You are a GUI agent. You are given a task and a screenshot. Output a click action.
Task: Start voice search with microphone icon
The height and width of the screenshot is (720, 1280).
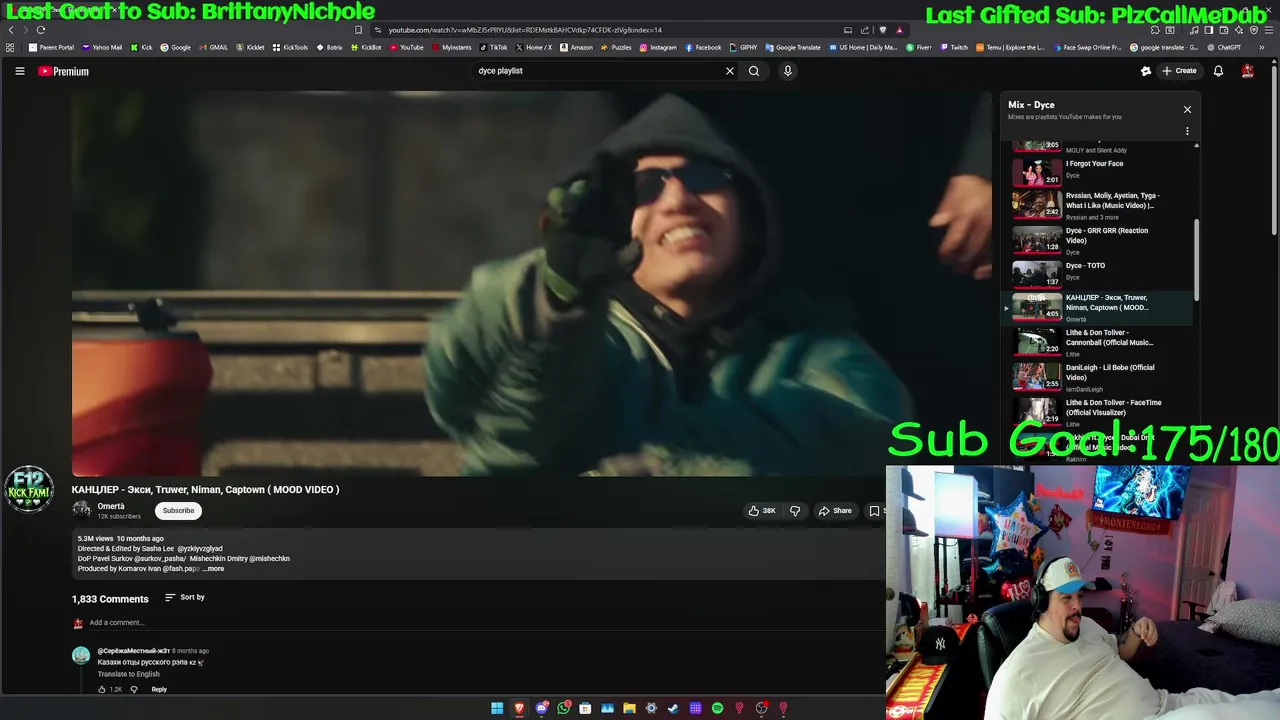point(787,71)
